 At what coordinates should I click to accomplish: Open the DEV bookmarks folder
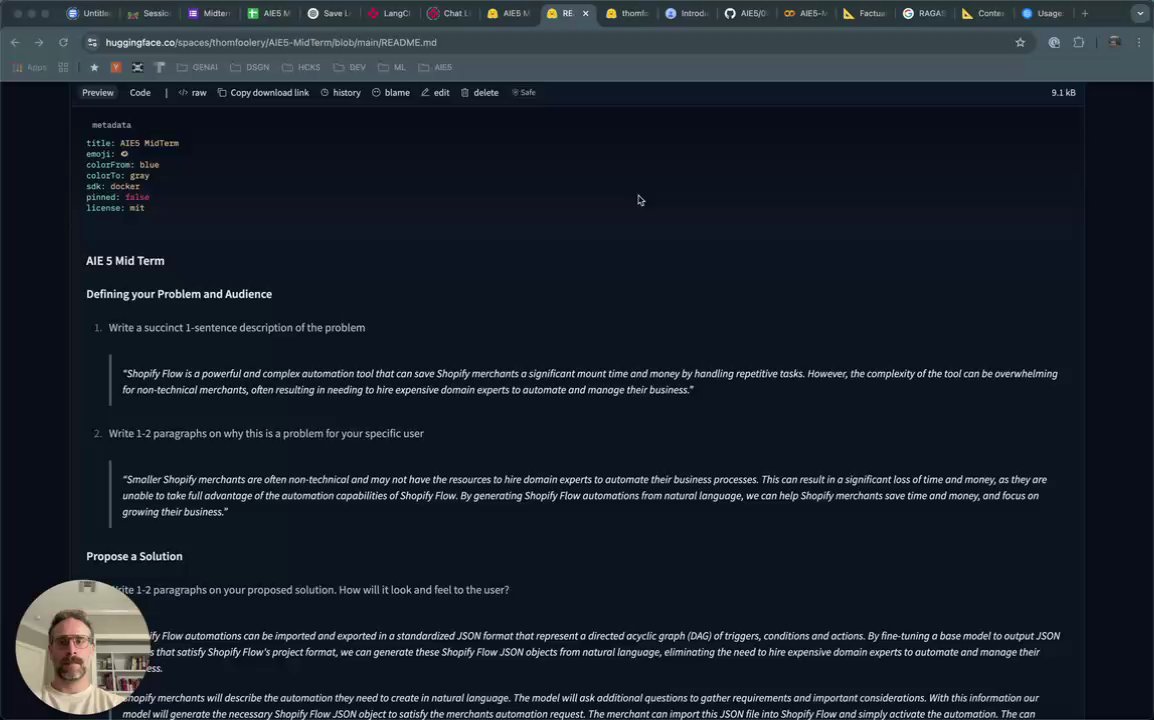pos(350,67)
